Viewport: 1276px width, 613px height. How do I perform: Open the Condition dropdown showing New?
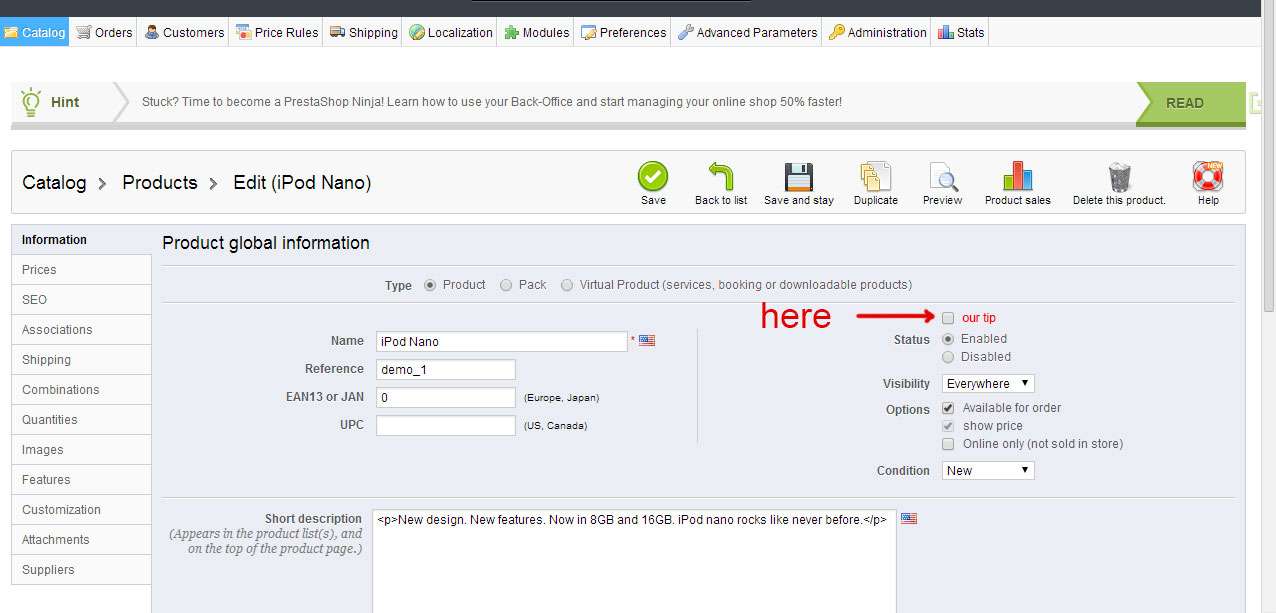pyautogui.click(x=988, y=470)
